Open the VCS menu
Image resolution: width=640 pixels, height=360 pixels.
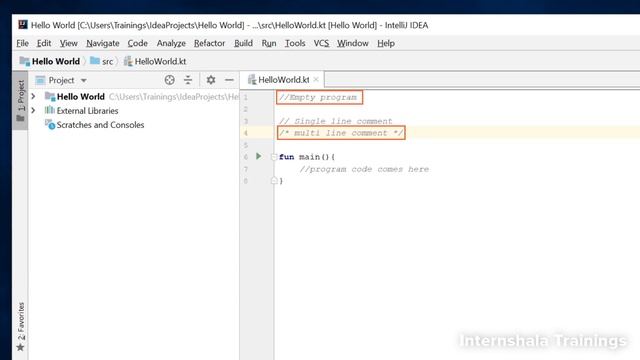click(x=321, y=43)
